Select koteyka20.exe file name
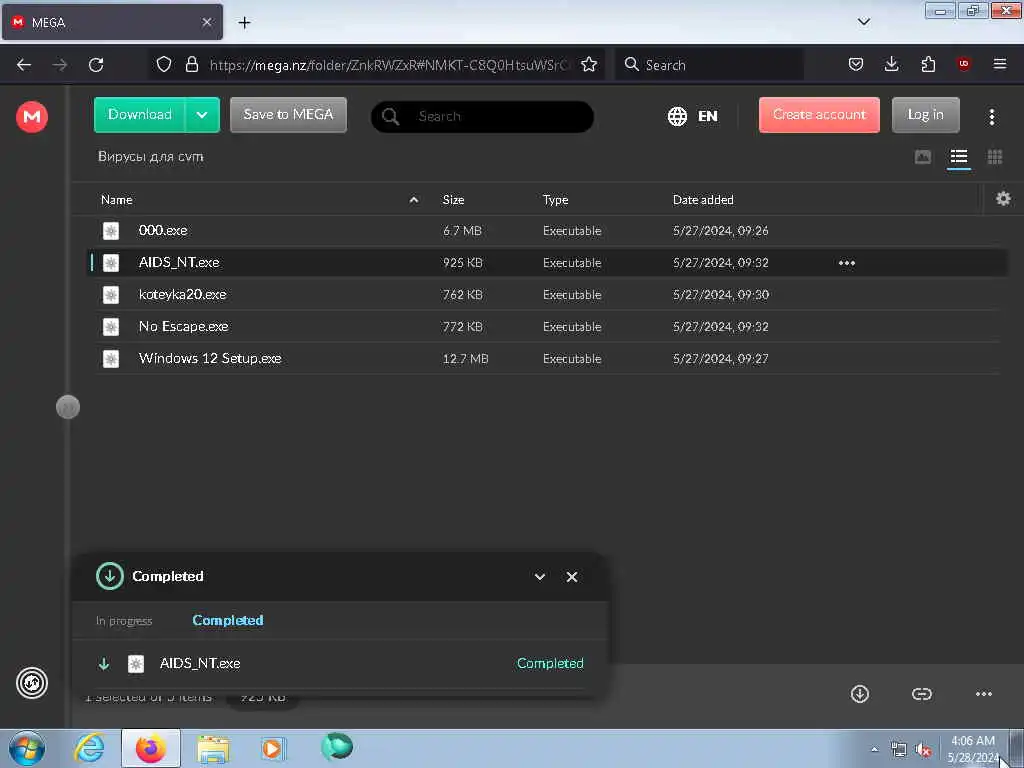This screenshot has height=768, width=1024. 182,295
